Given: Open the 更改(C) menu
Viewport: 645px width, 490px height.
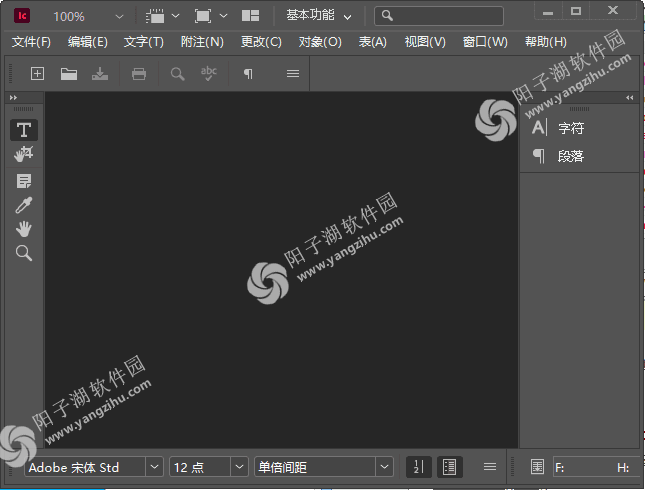Looking at the screenshot, I should point(261,42).
